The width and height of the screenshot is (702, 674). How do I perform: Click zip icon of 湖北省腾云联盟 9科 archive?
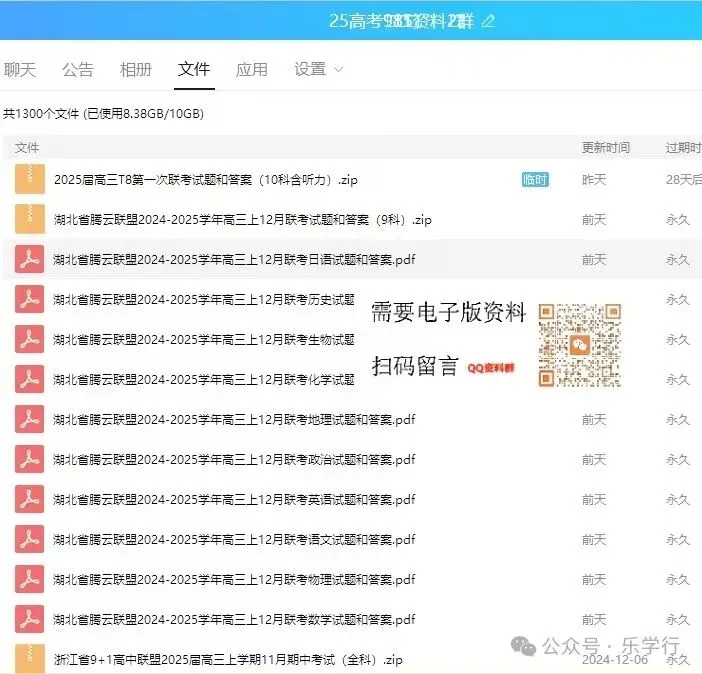30,219
